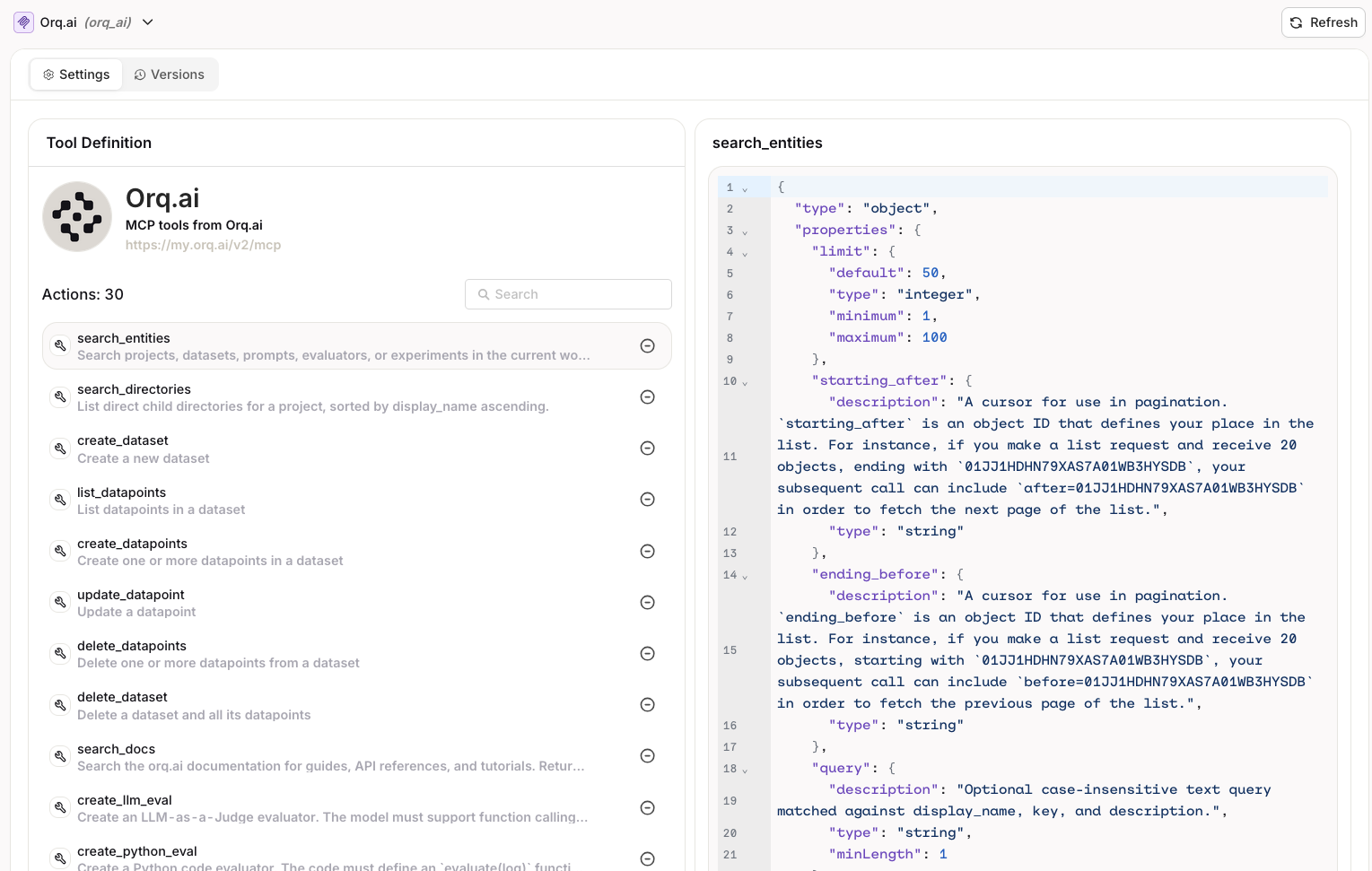
Task: Collapse the "ending_before" fold arrow at line 14
Action: [745, 576]
